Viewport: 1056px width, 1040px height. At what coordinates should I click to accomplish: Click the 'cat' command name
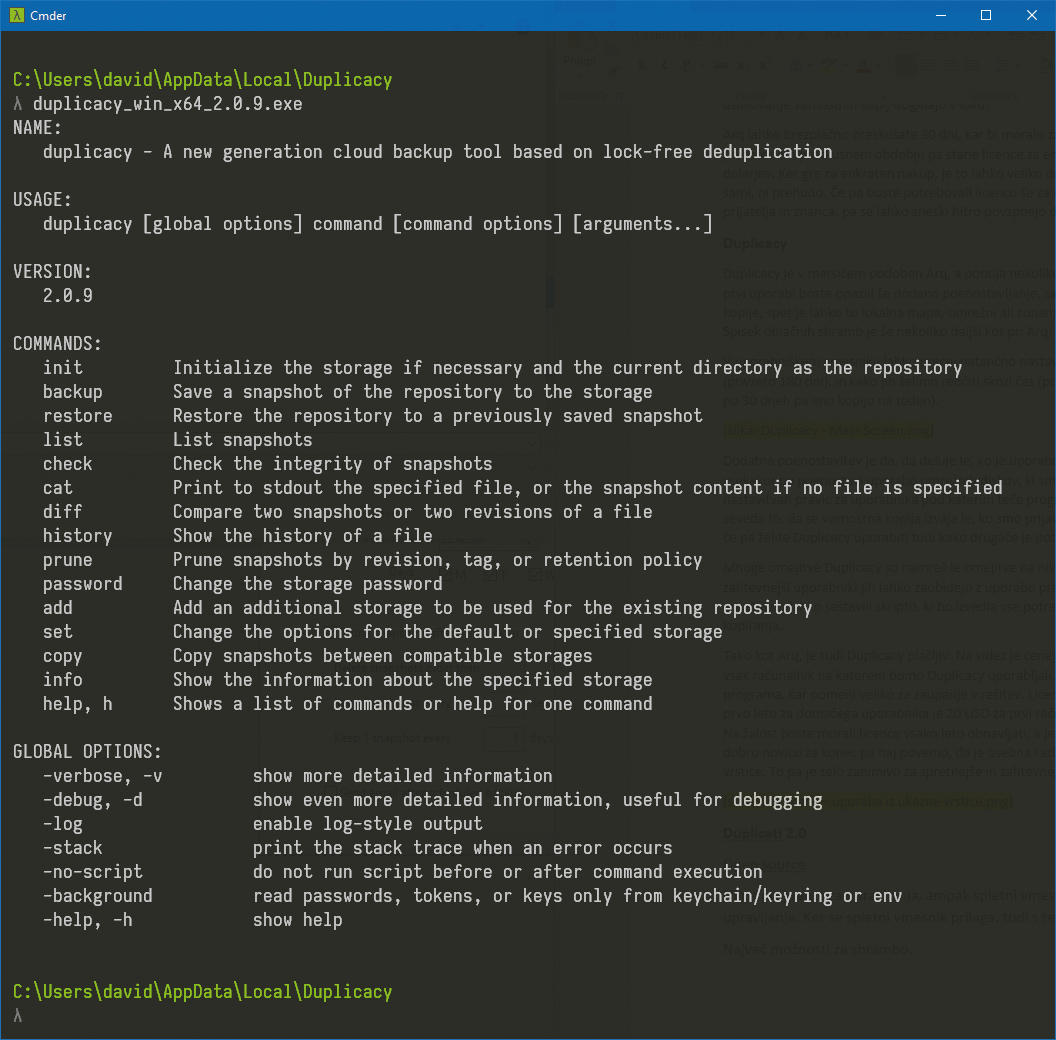(57, 488)
